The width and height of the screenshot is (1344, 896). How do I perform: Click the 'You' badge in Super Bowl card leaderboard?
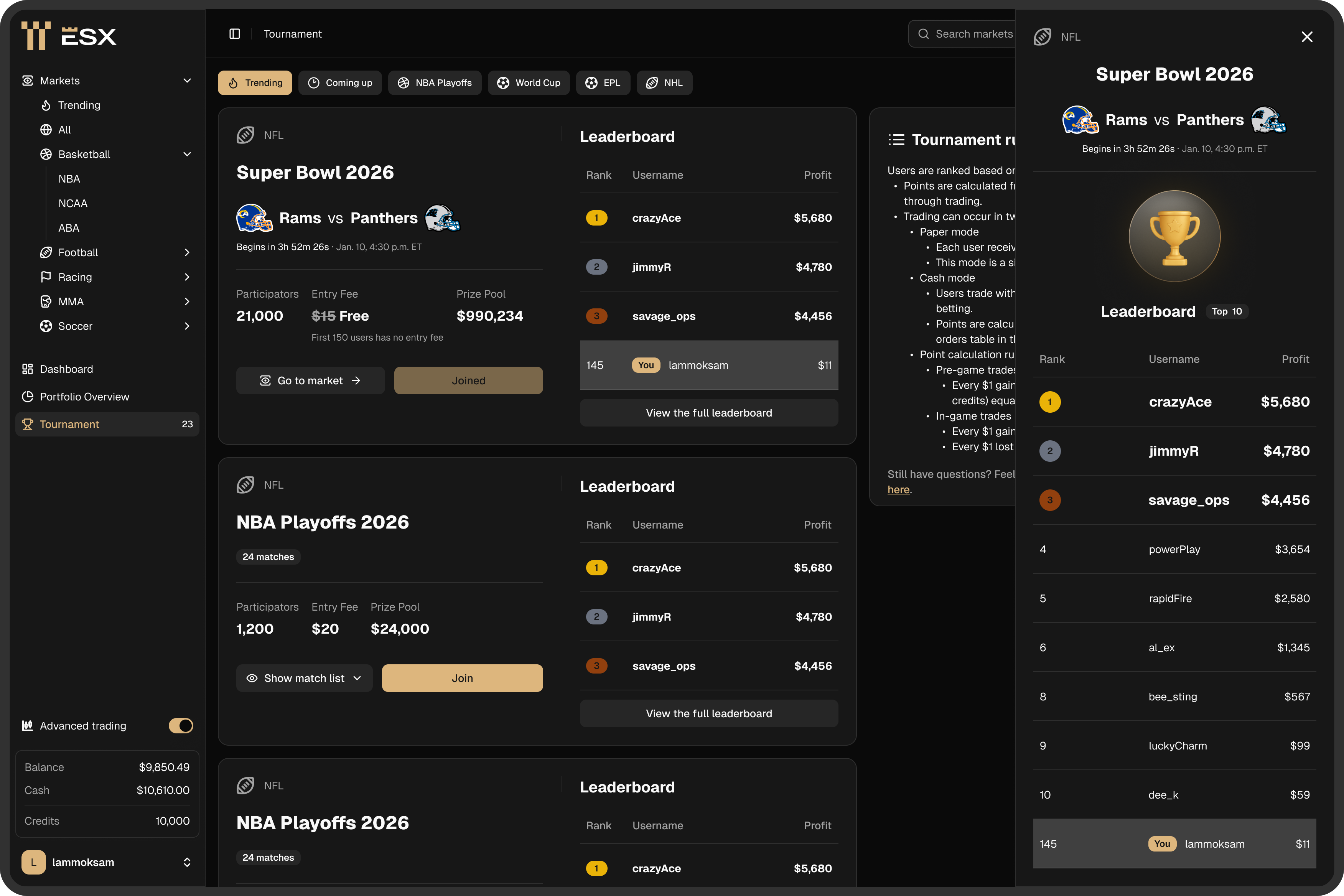646,365
